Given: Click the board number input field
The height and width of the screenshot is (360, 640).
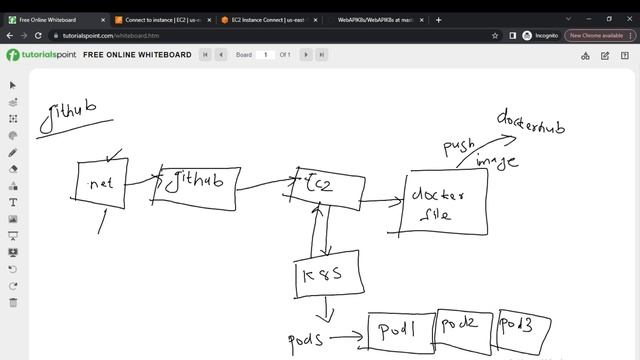Looking at the screenshot, I should tap(265, 55).
